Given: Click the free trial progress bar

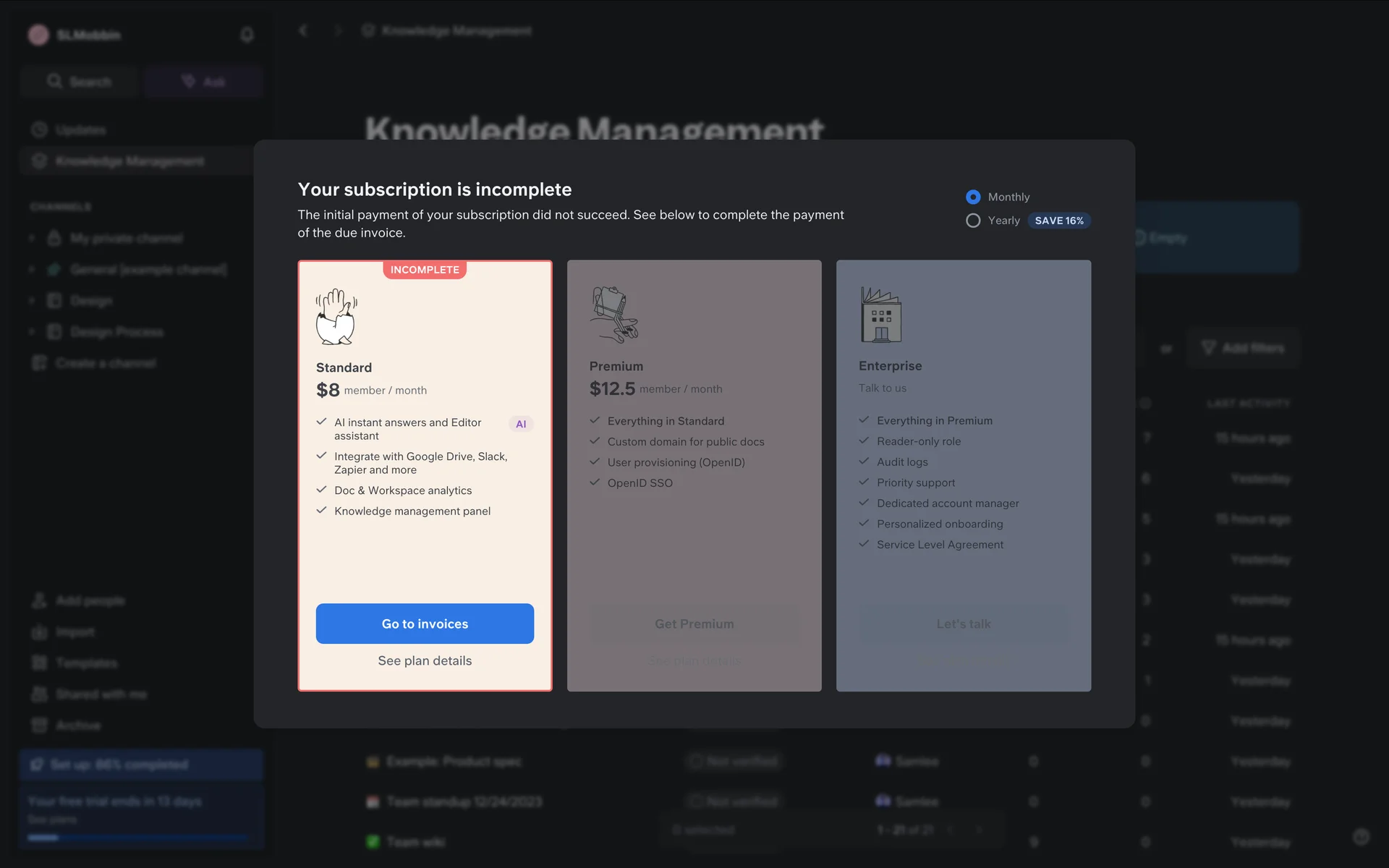Looking at the screenshot, I should (x=140, y=838).
